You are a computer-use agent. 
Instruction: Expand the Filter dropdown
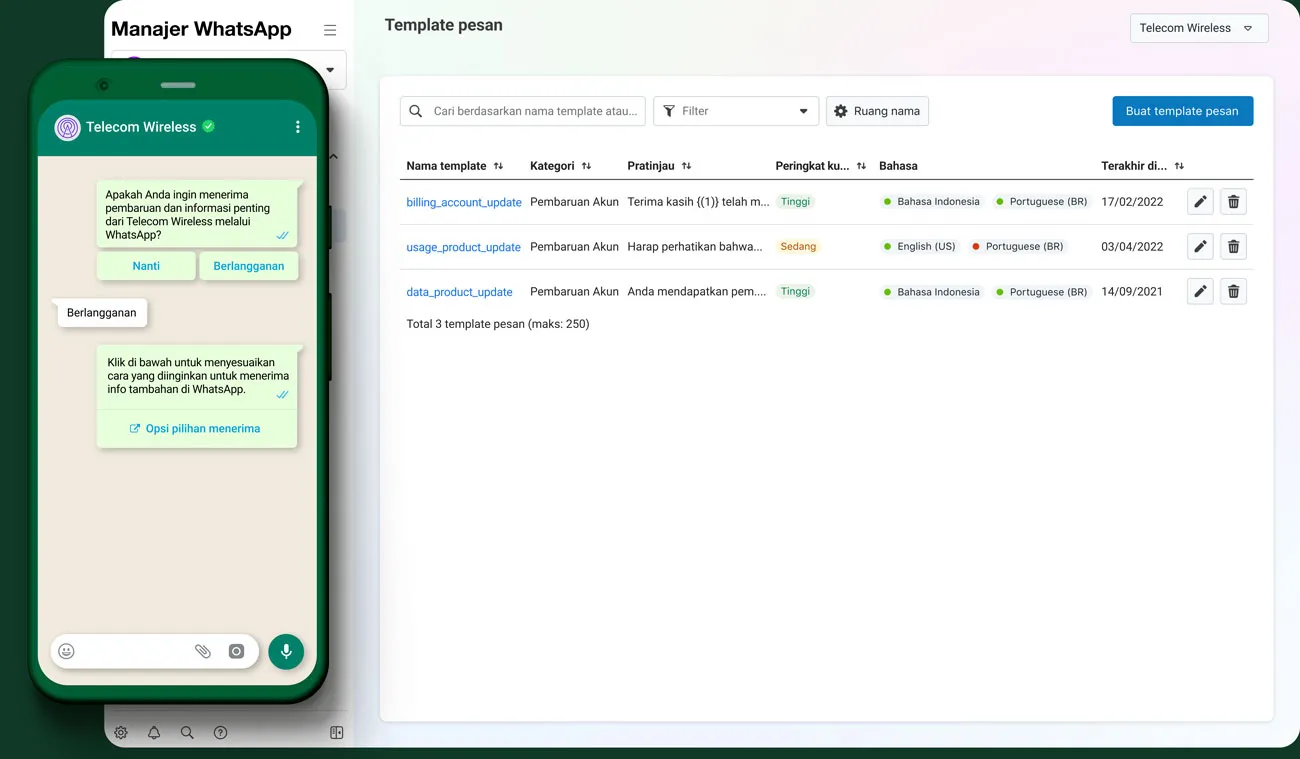736,111
